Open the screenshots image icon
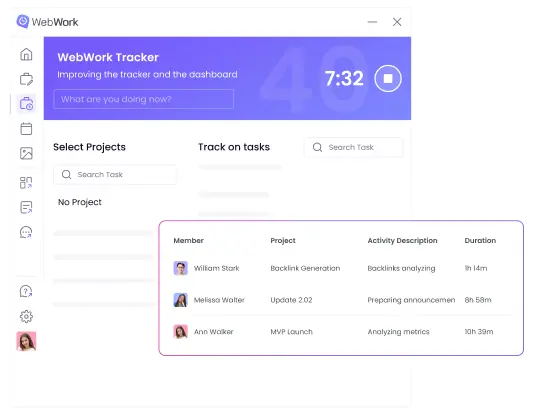 (x=26, y=153)
